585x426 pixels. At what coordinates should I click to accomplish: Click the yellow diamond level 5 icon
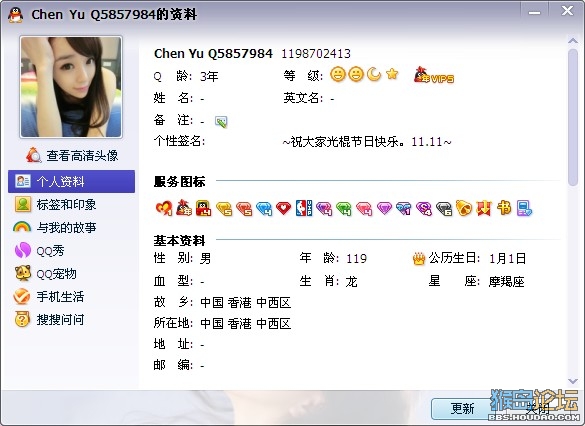224,209
